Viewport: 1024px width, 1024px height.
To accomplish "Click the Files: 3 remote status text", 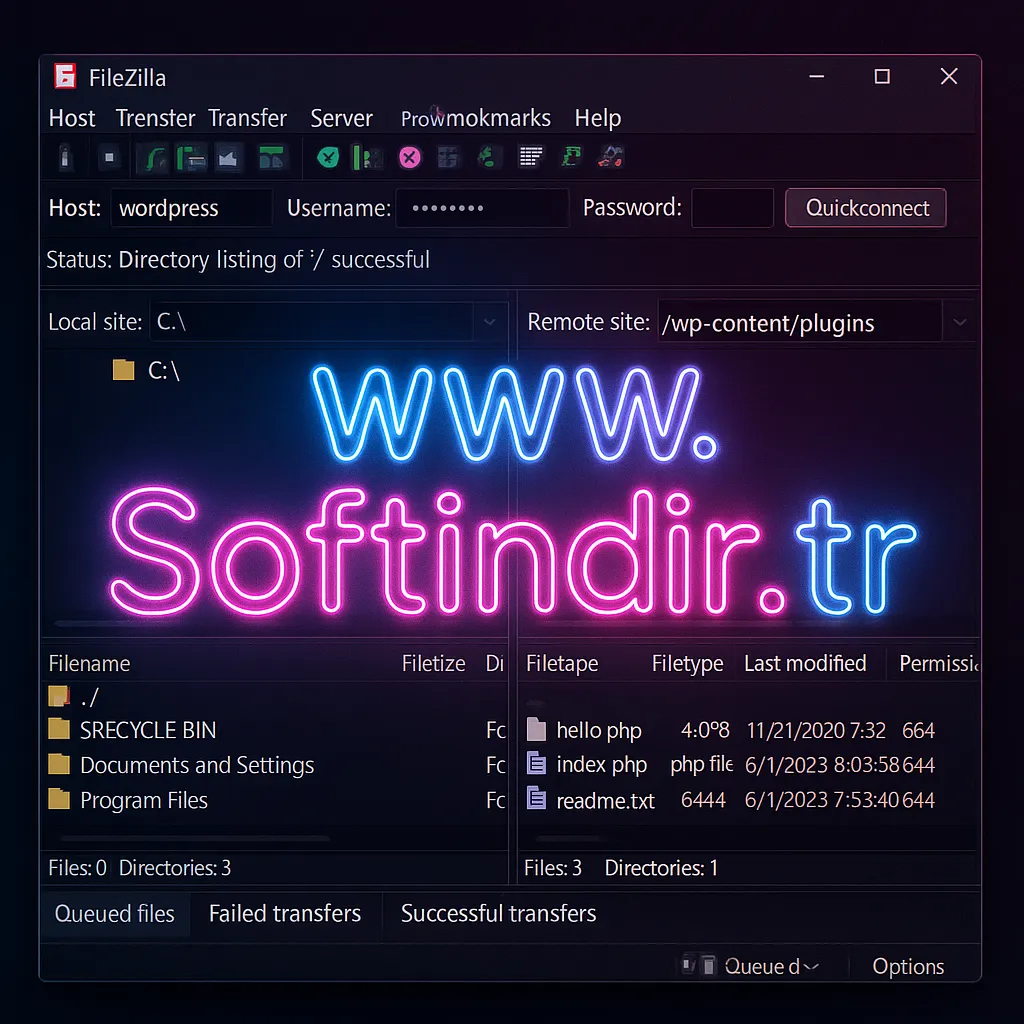I will (x=552, y=867).
